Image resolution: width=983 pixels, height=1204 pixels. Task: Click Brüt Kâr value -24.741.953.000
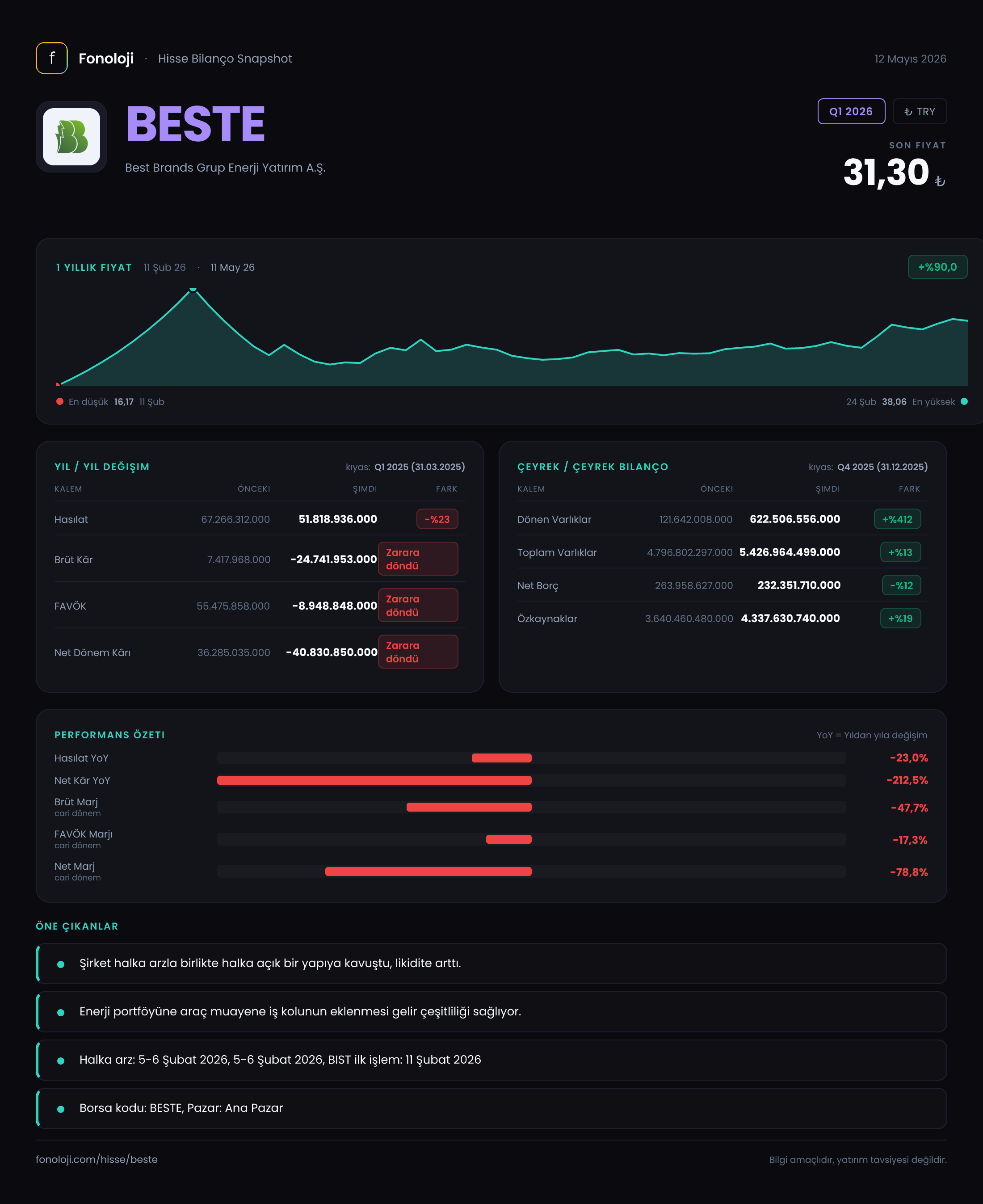pyautogui.click(x=333, y=560)
